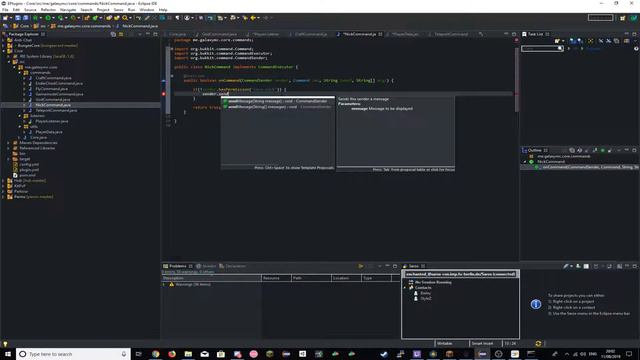The width and height of the screenshot is (640, 360).
Task: Click Link with Editor icon in Package Explorer
Action: (x=121, y=34)
